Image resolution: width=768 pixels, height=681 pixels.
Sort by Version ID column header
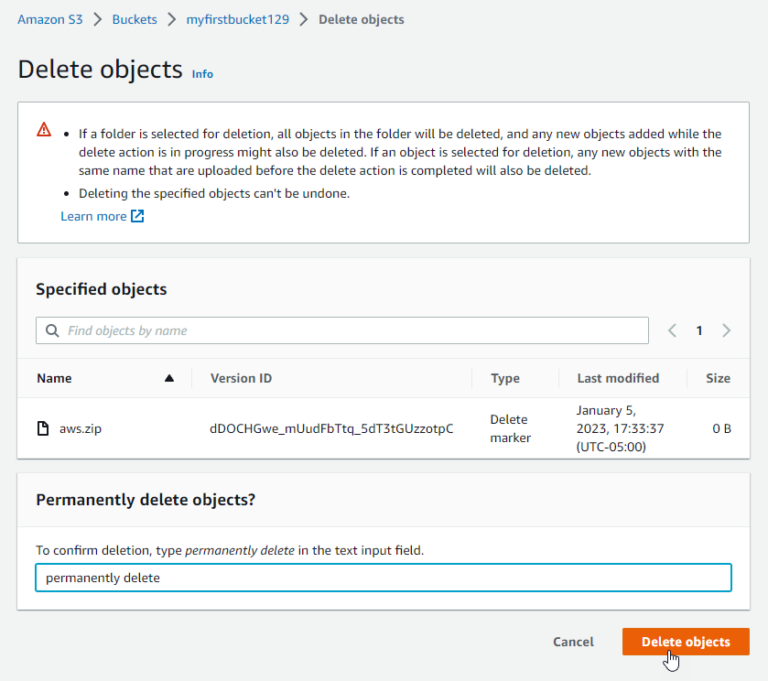tap(241, 379)
